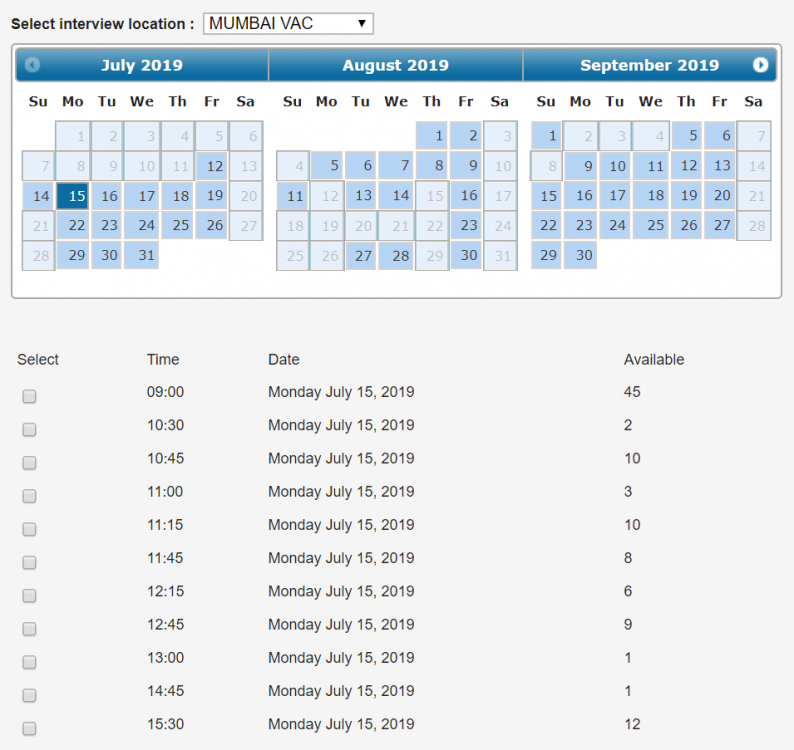The width and height of the screenshot is (794, 750).
Task: Choose September 13 on the calendar
Action: pos(720,166)
